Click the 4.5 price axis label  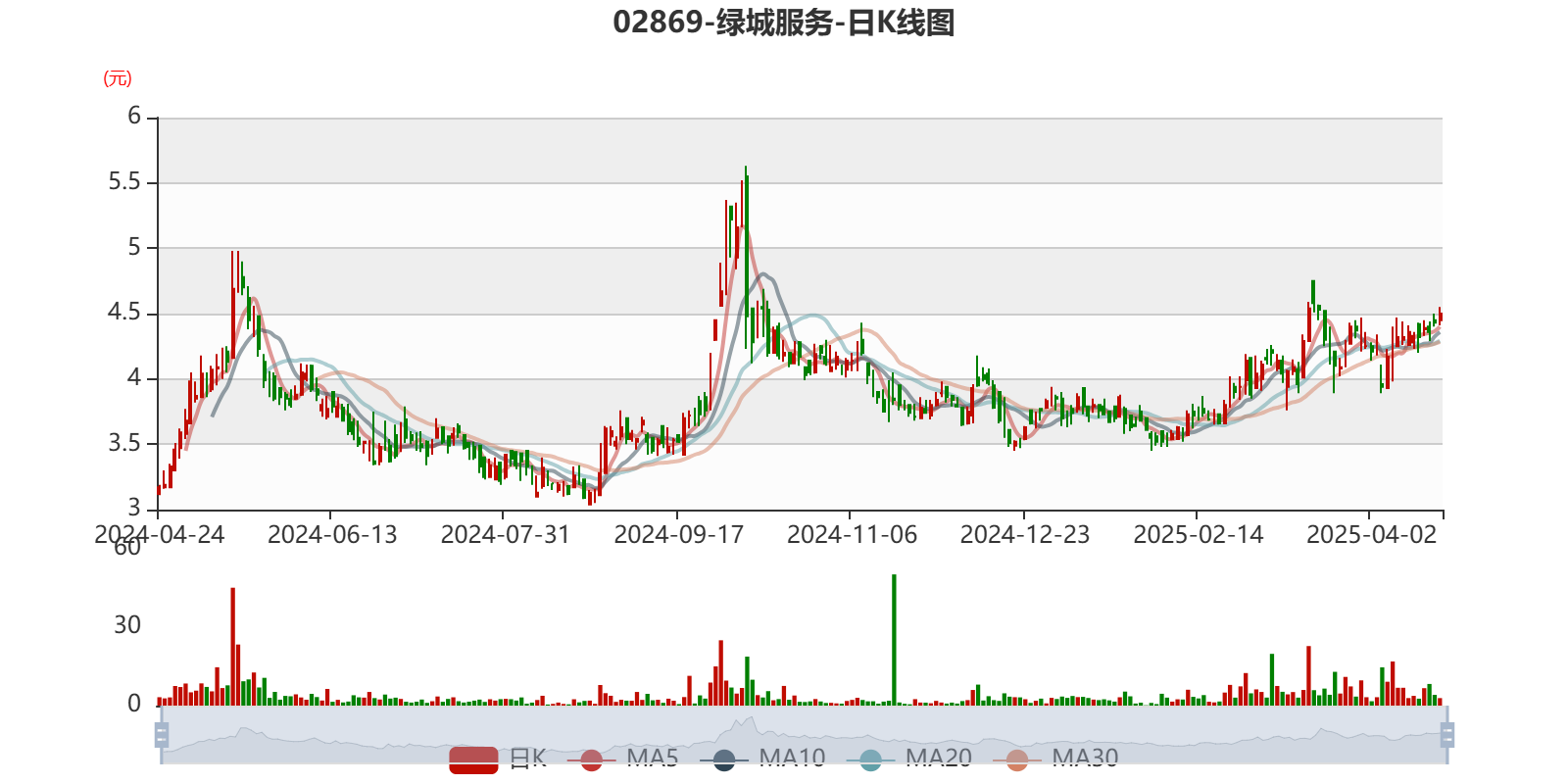(124, 313)
